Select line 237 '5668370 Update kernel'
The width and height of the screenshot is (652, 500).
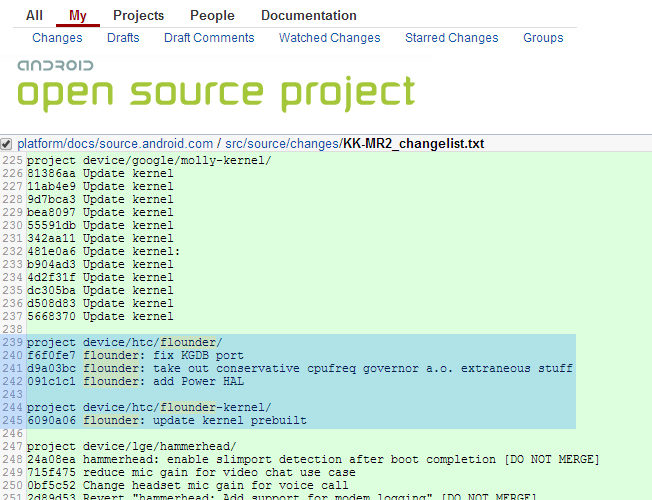pyautogui.click(x=100, y=317)
